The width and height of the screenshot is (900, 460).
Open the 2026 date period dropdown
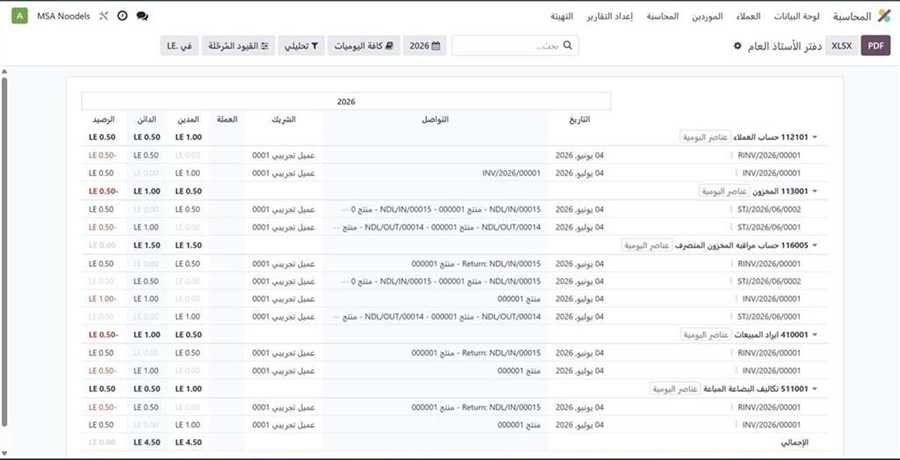click(x=425, y=46)
